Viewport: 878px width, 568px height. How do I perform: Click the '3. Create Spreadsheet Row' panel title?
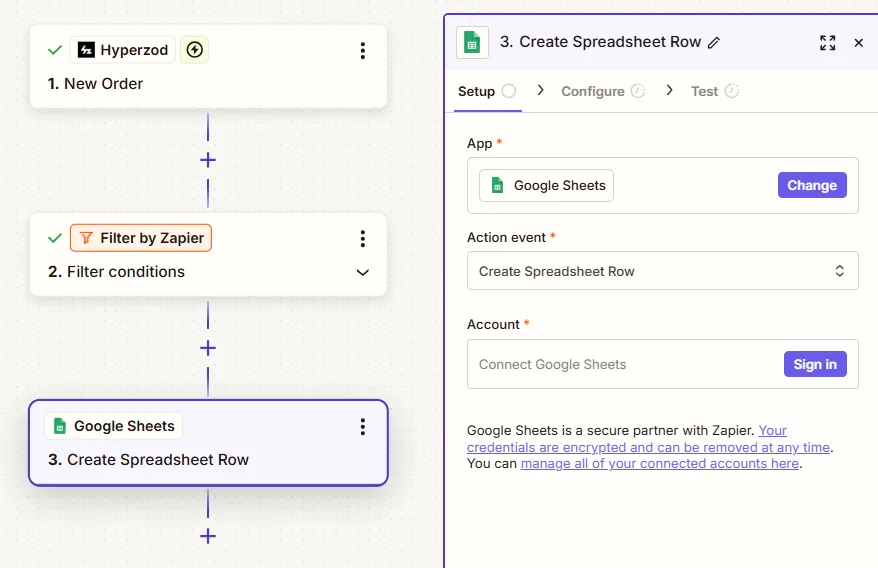[x=600, y=42]
